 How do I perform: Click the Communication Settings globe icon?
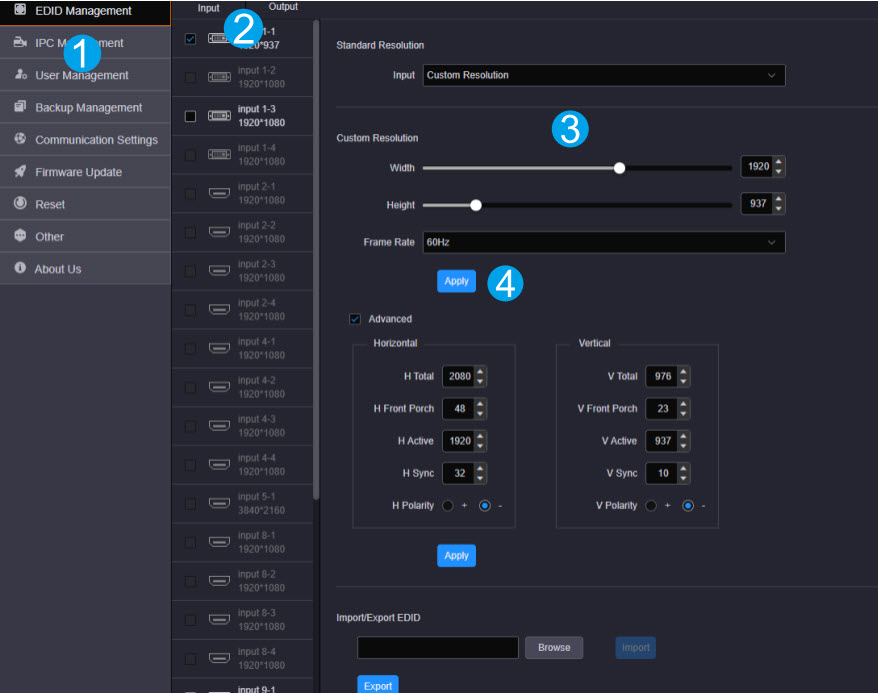pos(20,139)
